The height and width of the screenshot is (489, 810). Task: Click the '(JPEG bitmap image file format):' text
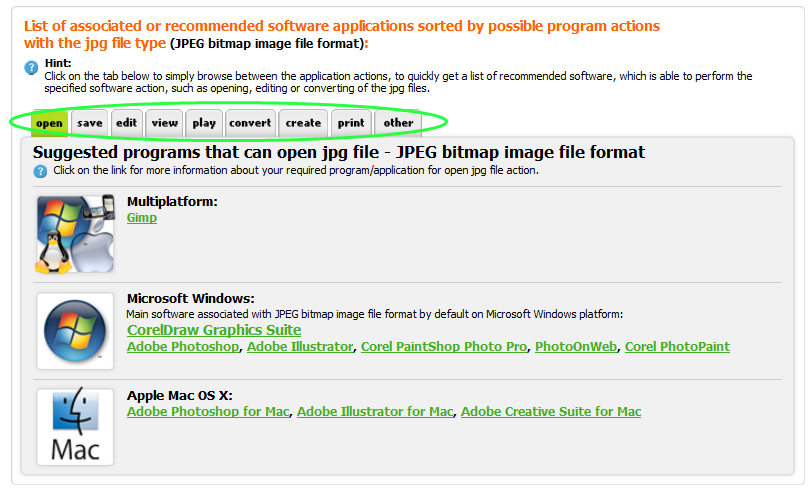(x=269, y=43)
